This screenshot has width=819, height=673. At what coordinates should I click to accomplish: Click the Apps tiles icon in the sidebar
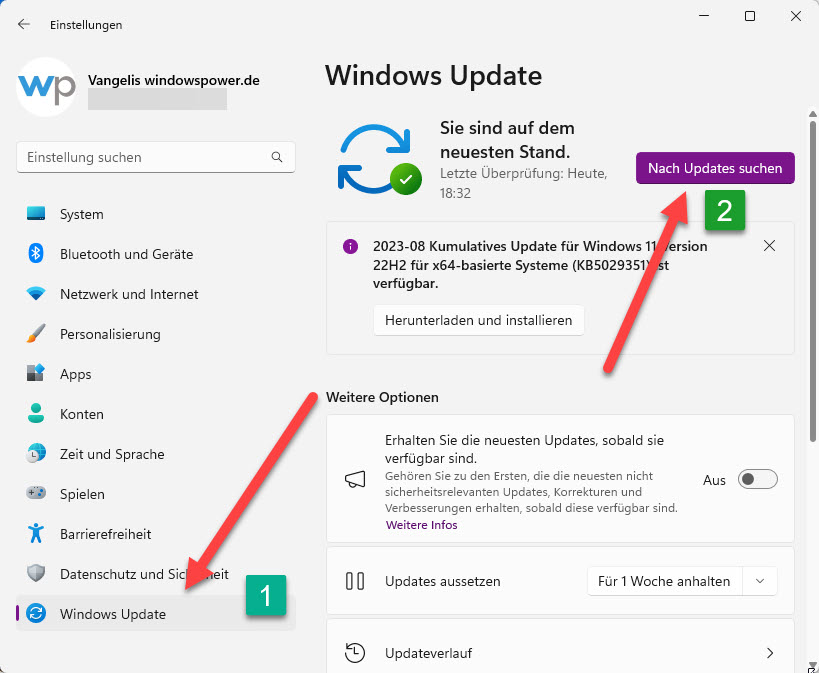pyautogui.click(x=36, y=373)
